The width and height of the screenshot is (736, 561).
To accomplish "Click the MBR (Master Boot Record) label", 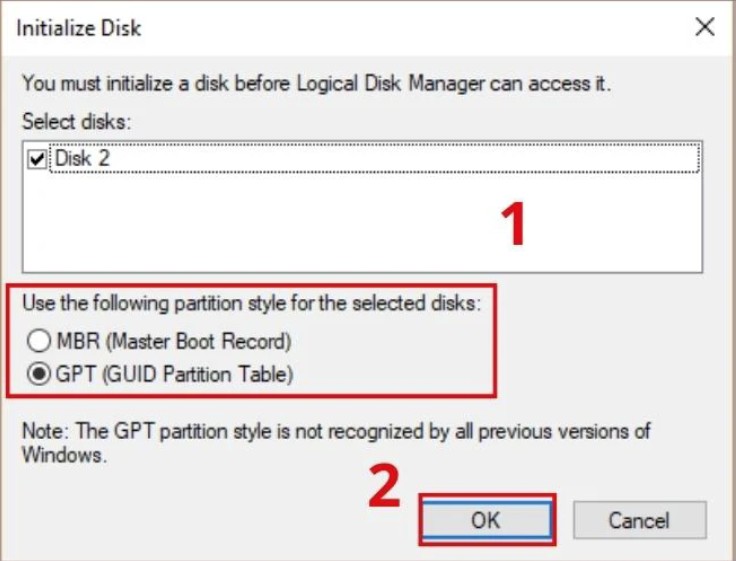I will click(173, 341).
